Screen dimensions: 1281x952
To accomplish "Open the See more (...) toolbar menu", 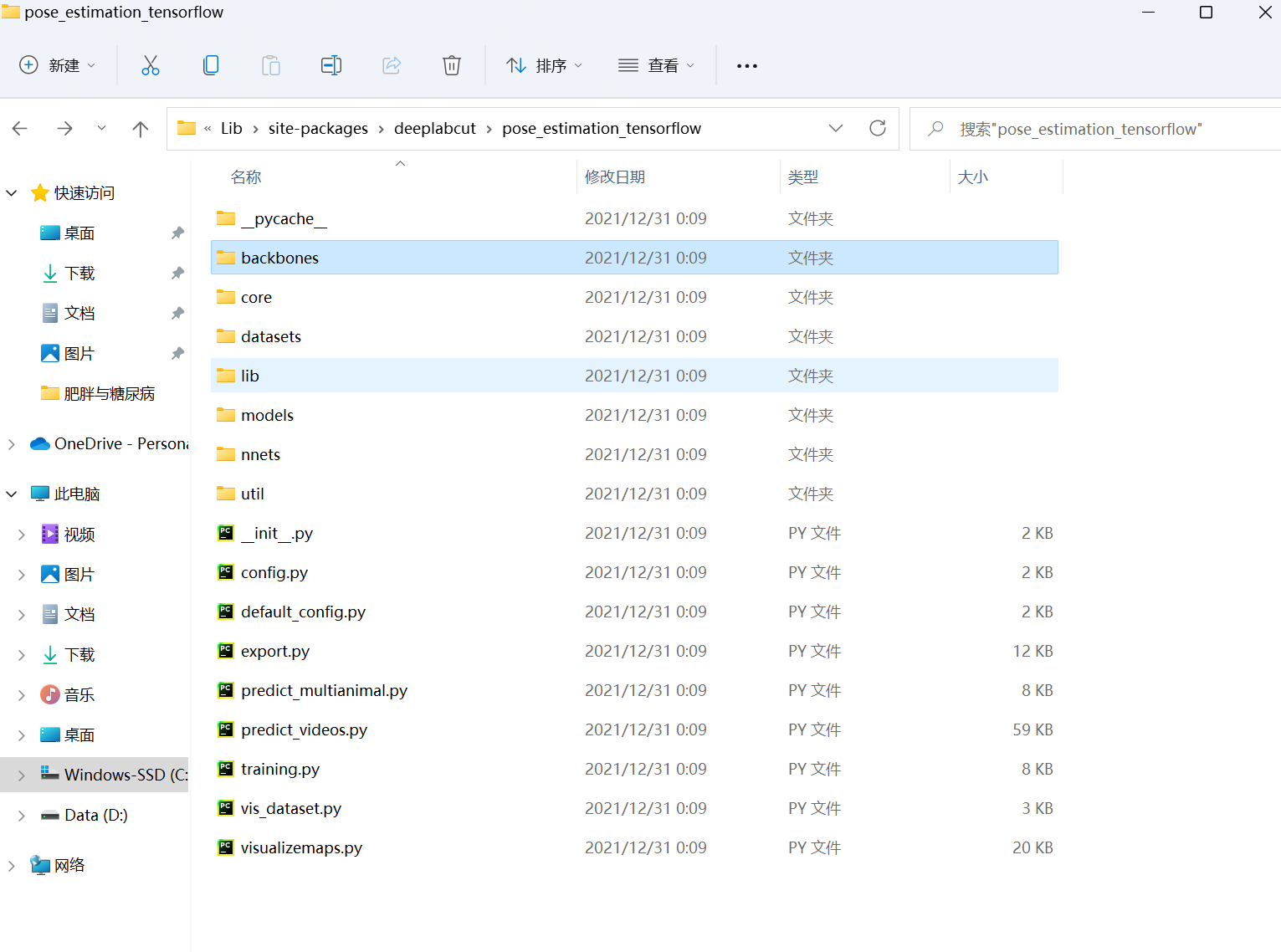I will pos(746,64).
